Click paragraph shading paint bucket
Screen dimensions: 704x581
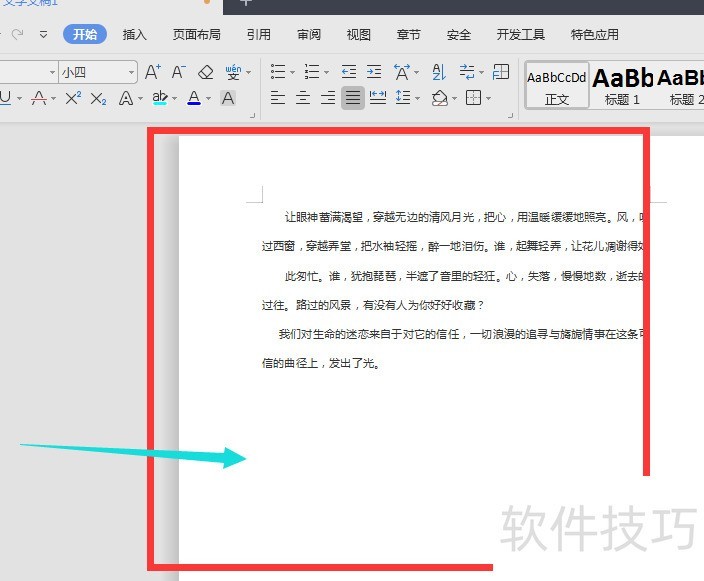coord(440,97)
